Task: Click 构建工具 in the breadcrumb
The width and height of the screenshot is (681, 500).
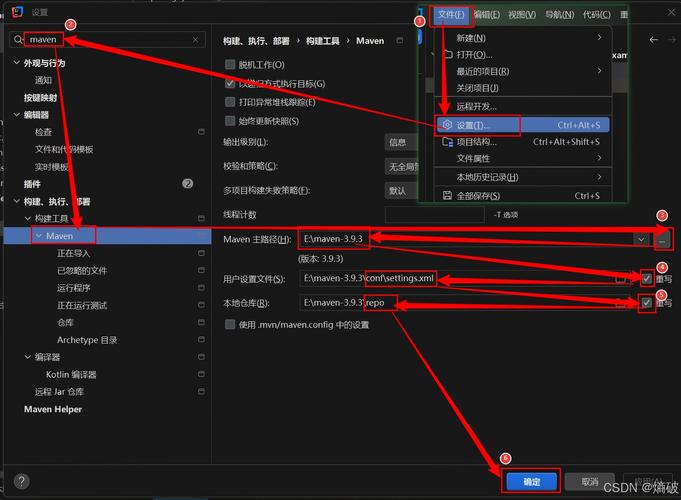Action: 323,41
